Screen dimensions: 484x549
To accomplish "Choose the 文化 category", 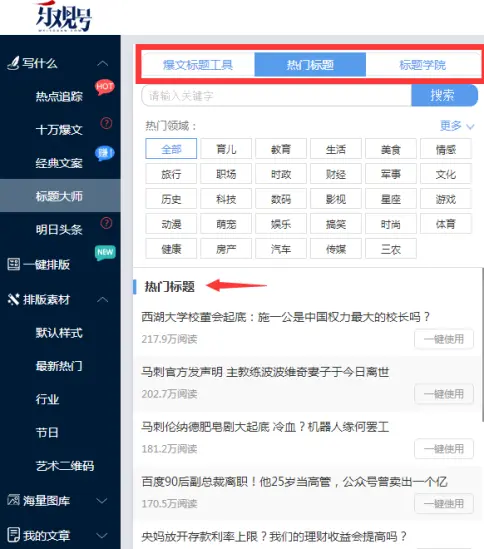I will (x=446, y=174).
